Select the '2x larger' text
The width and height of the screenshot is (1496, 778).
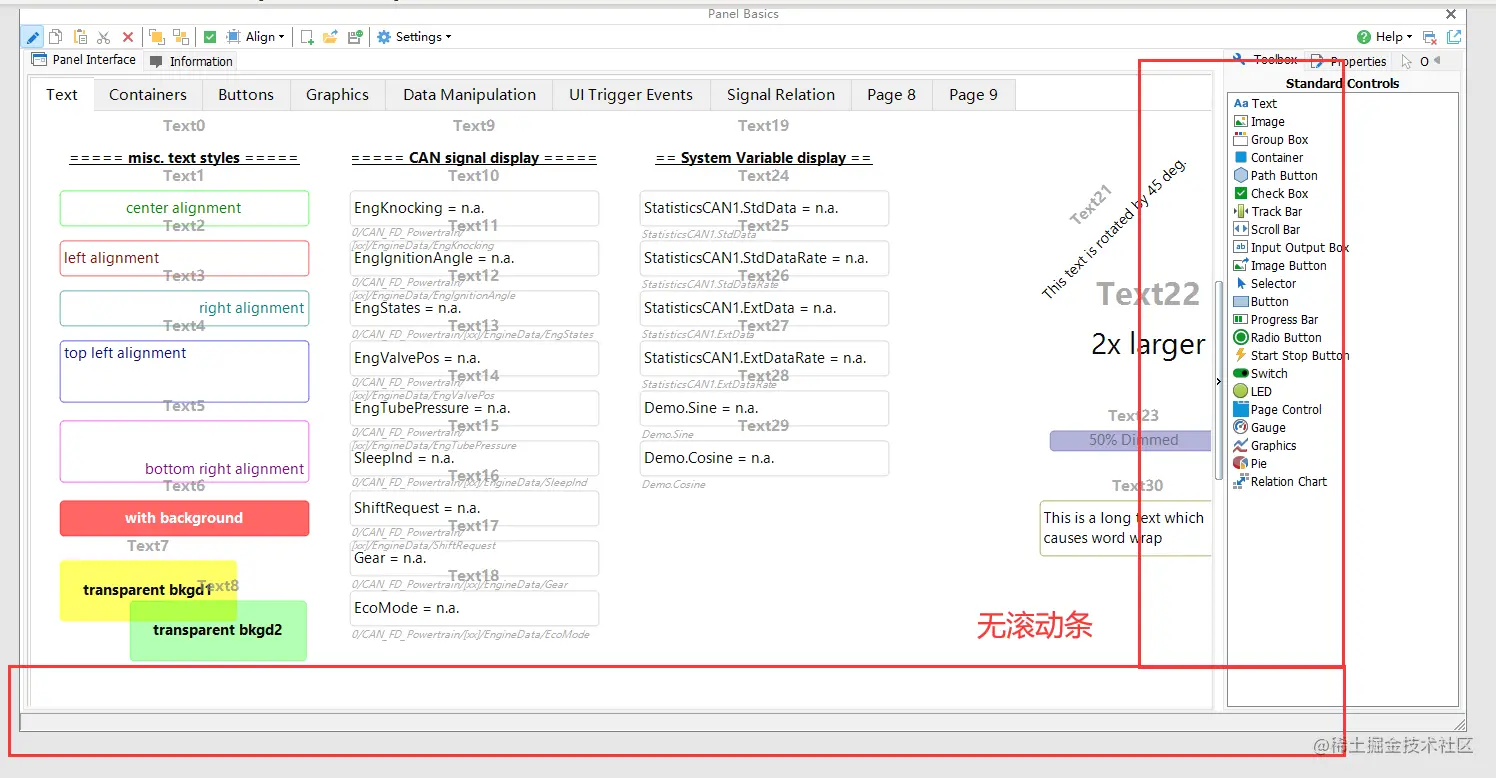(1148, 344)
